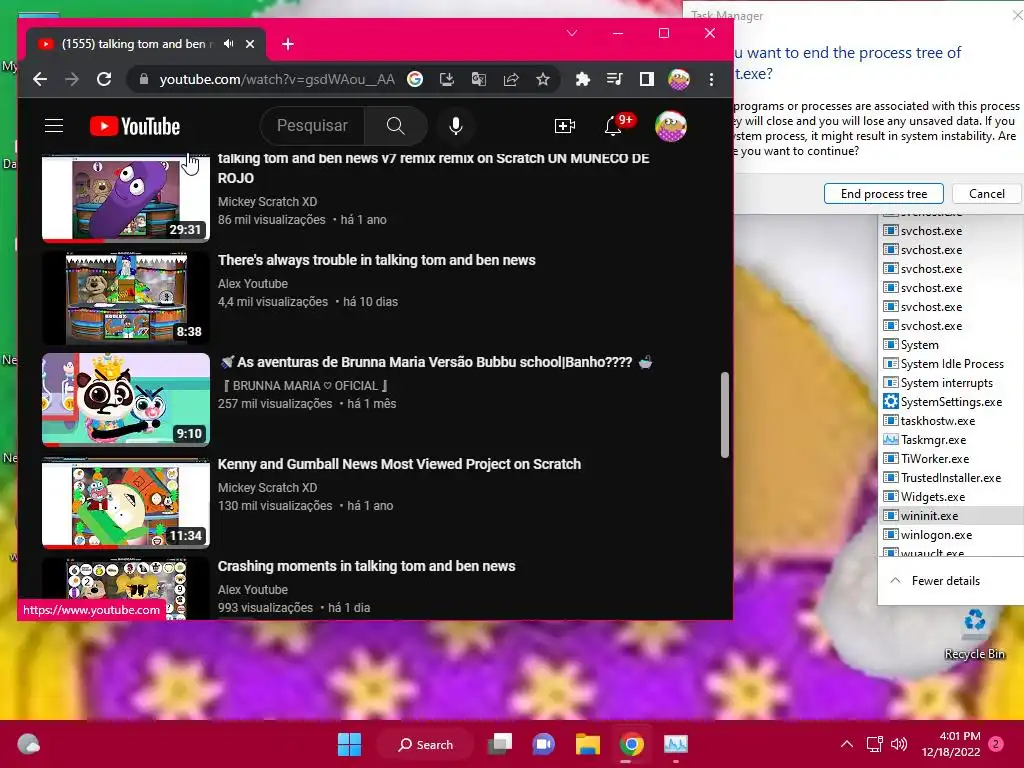Open 'There's always trouble in talking tom' title
Viewport: 1024px width, 768px height.
point(377,260)
